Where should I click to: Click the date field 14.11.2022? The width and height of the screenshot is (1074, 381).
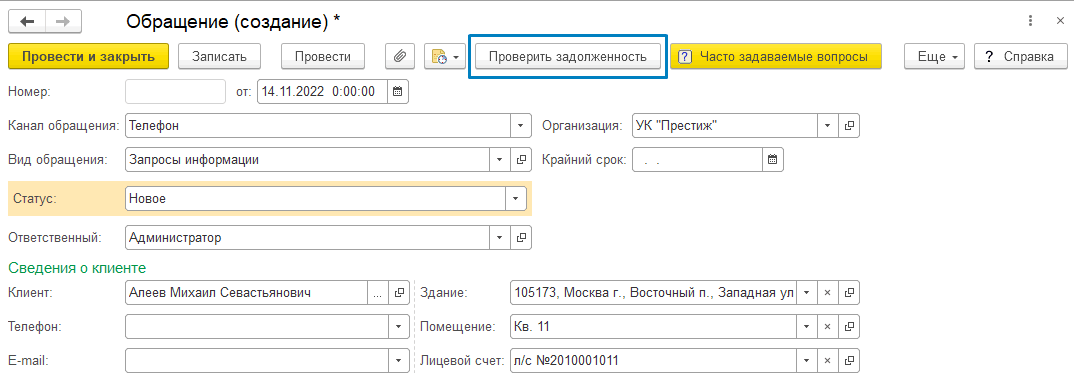coord(323,92)
